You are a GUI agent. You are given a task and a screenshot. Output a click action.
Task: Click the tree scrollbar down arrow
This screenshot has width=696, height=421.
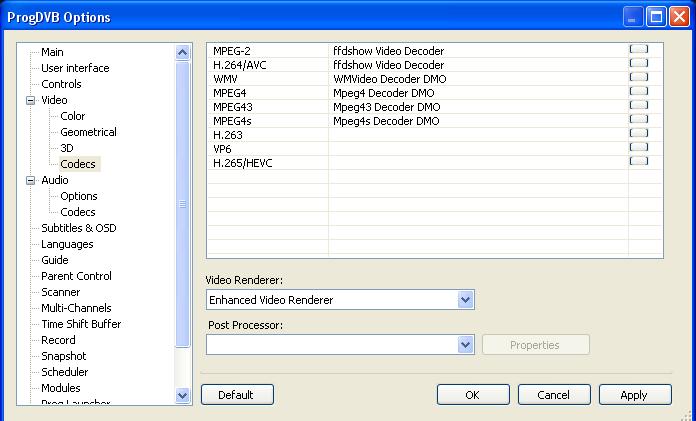click(x=182, y=395)
